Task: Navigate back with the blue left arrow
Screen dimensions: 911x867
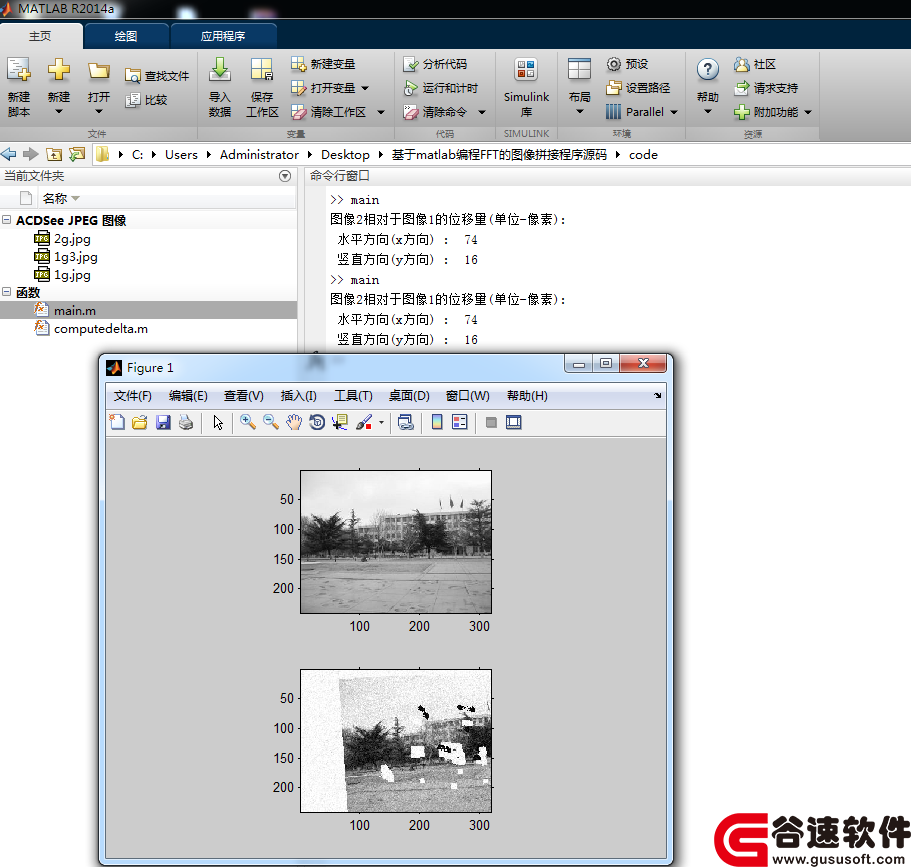Action: [x=9, y=154]
